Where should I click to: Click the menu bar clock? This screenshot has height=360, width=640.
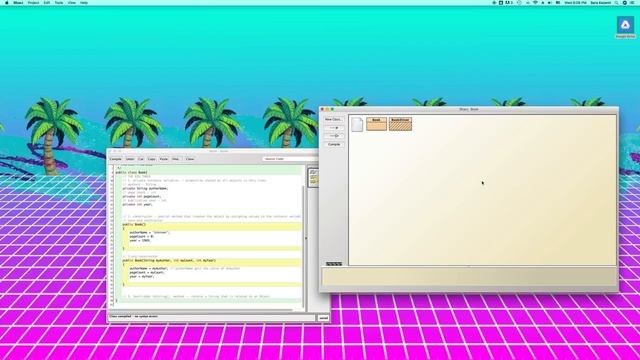(576, 3)
